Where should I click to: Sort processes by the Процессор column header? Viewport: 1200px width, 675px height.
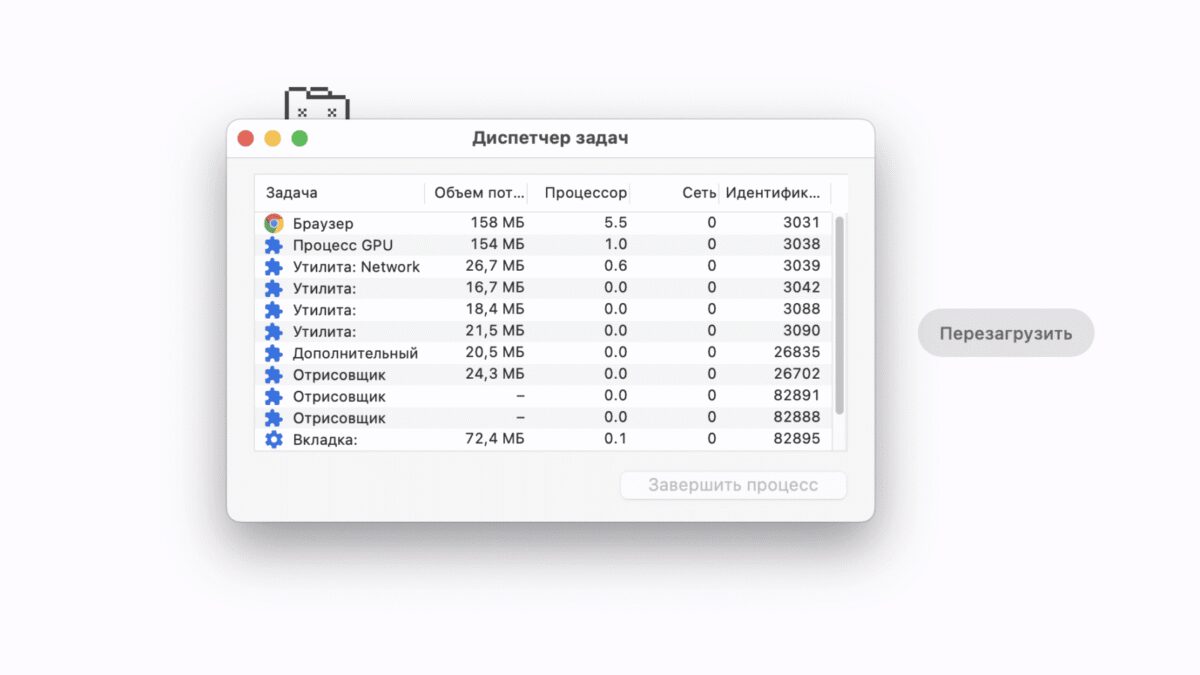584,193
